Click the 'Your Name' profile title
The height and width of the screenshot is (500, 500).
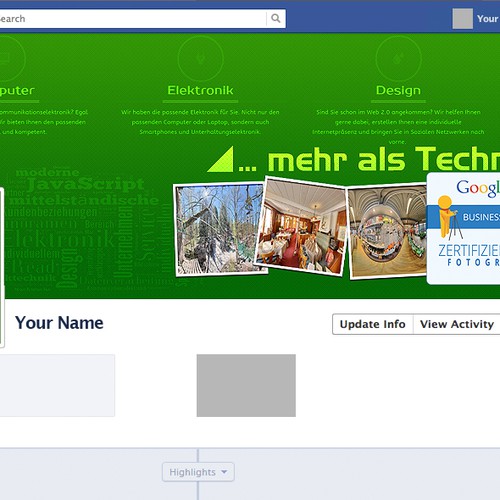(59, 323)
